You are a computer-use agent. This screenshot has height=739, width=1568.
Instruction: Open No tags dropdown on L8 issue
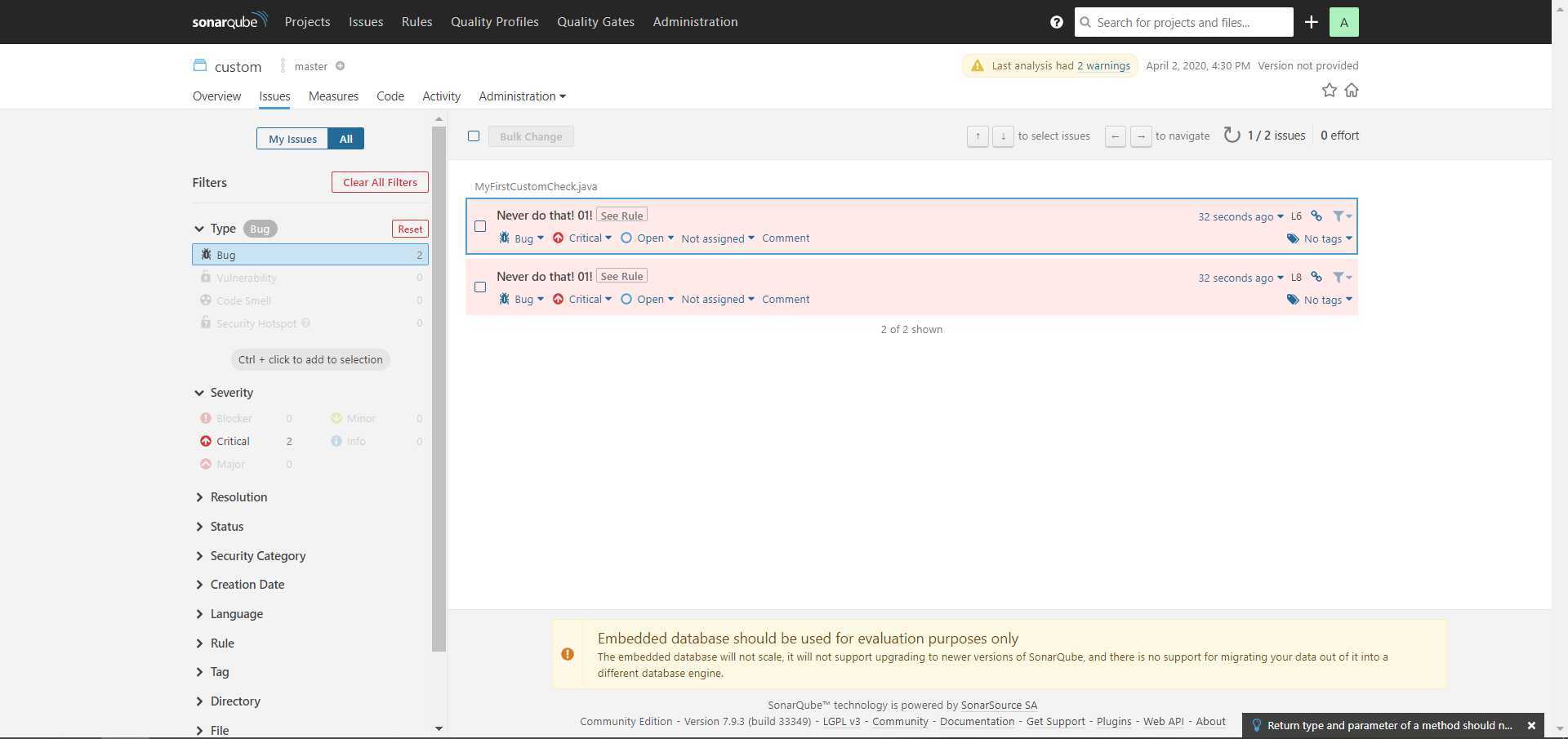coord(1320,300)
